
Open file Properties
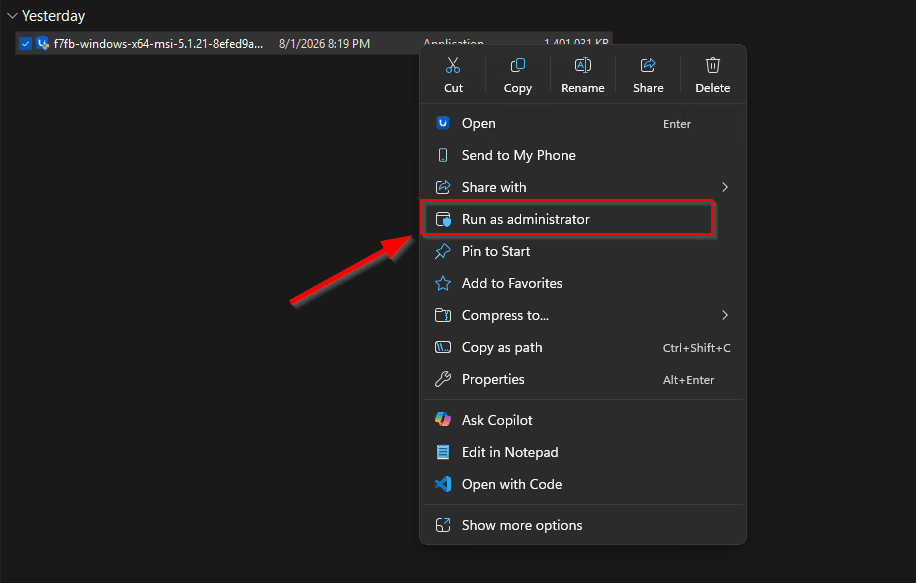[x=582, y=380]
